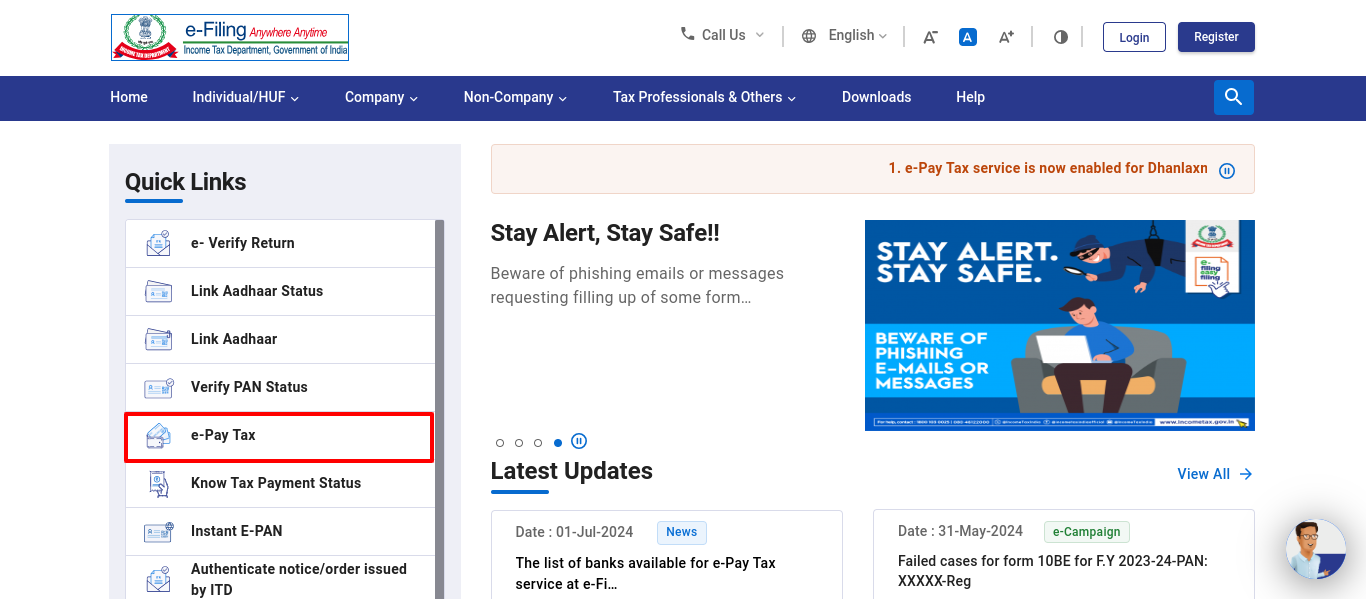Open the Instant E-PAN quick link

(280, 531)
